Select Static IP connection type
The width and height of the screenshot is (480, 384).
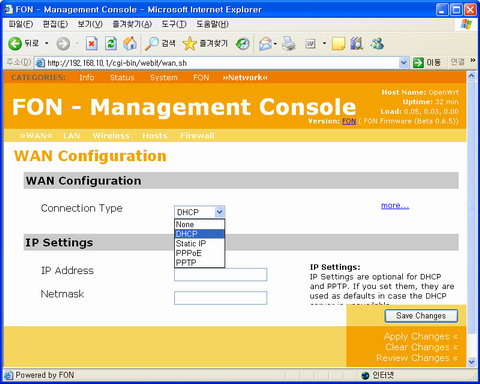[x=200, y=243]
